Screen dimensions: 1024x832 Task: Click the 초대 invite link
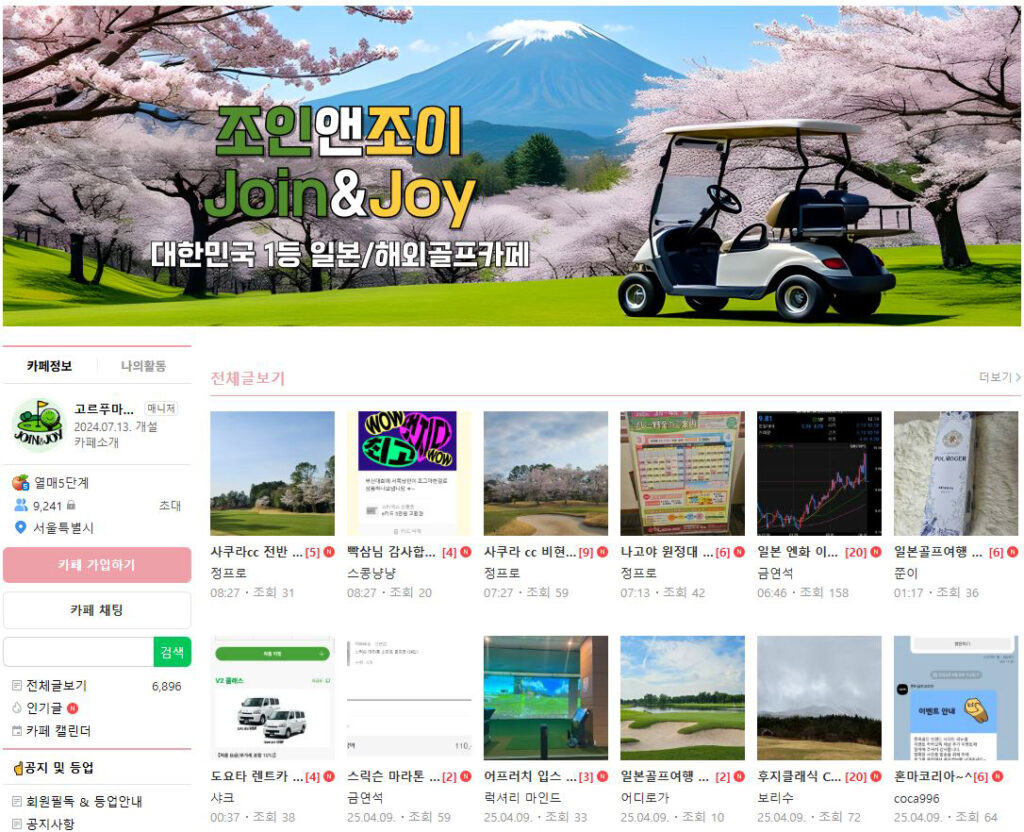click(x=170, y=505)
